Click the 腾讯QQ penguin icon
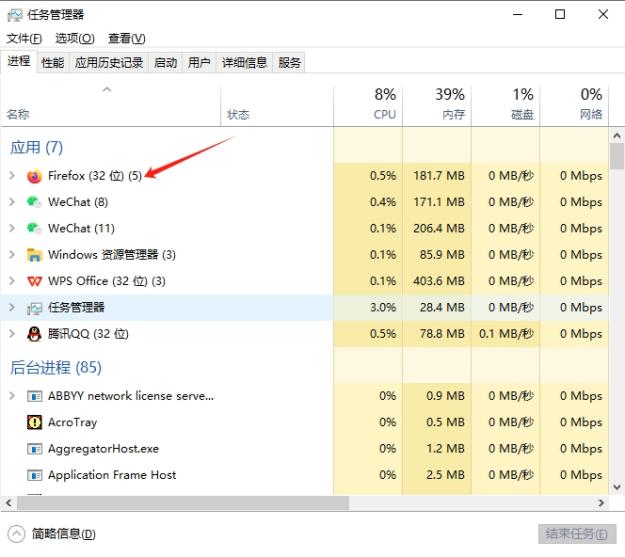Screen dimensions: 625x557 point(34,334)
